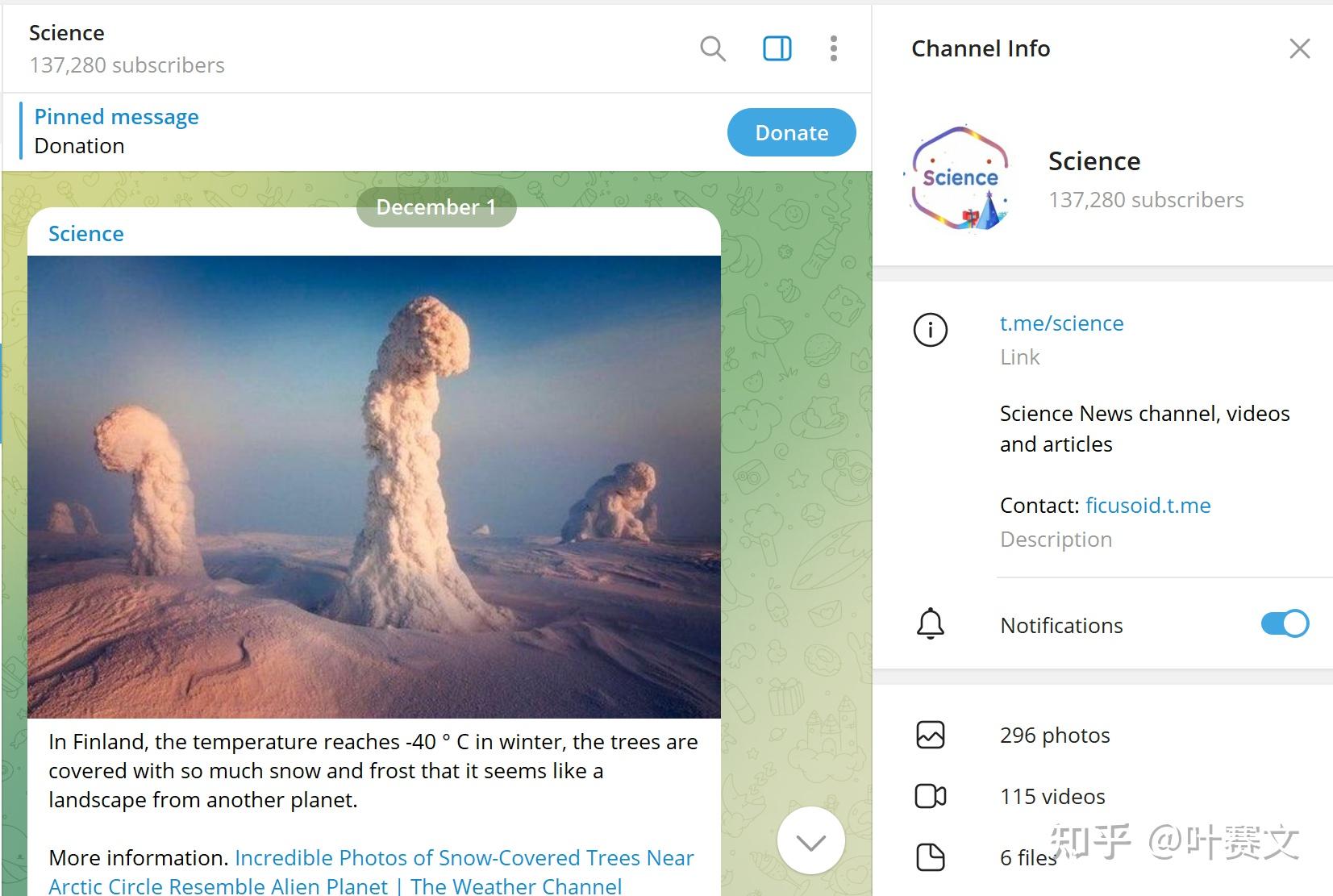Open the ficusoid.t.me contact link
Screen dimensions: 1333x896
pyautogui.click(x=1148, y=506)
